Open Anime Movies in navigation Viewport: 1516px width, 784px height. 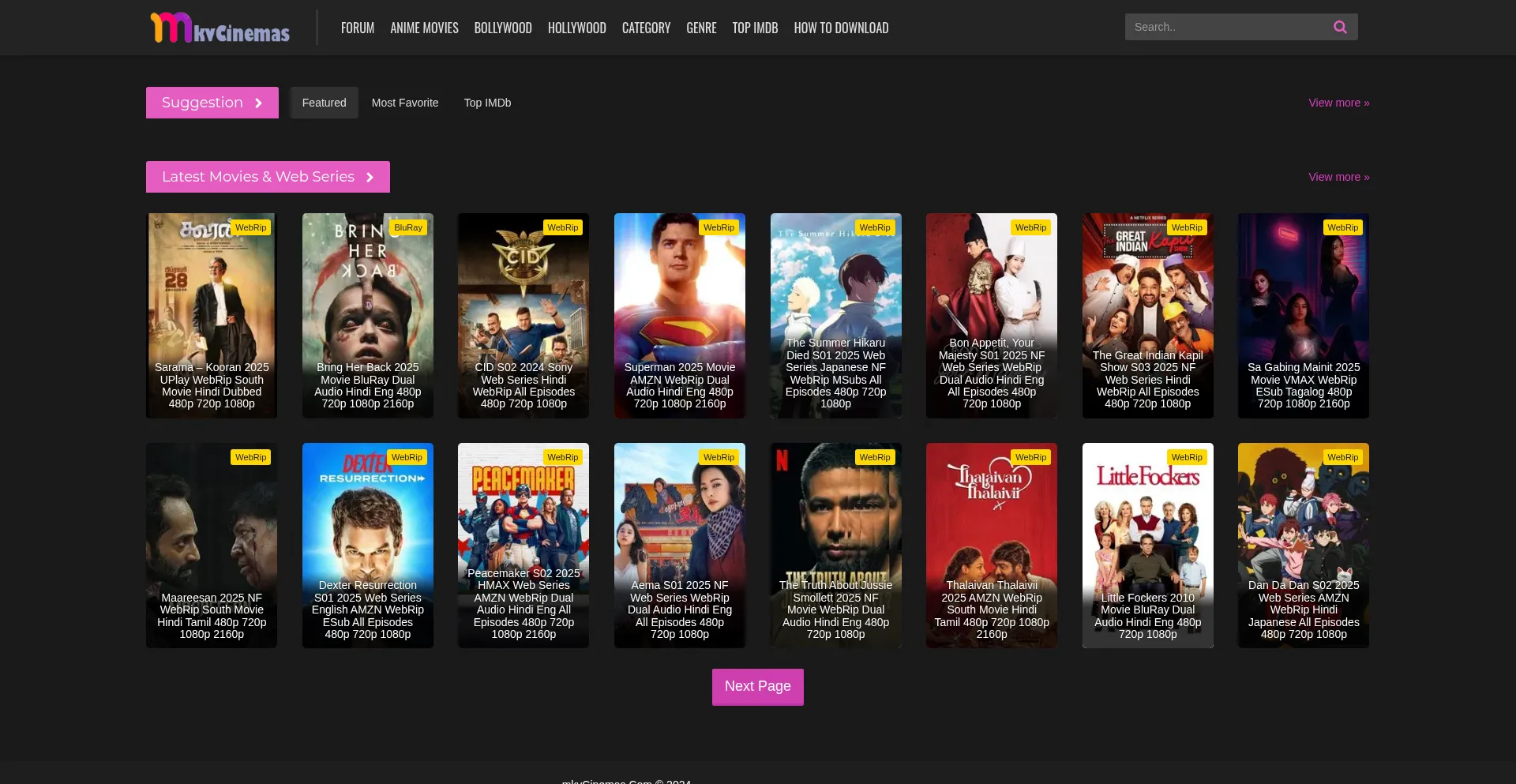coord(424,28)
